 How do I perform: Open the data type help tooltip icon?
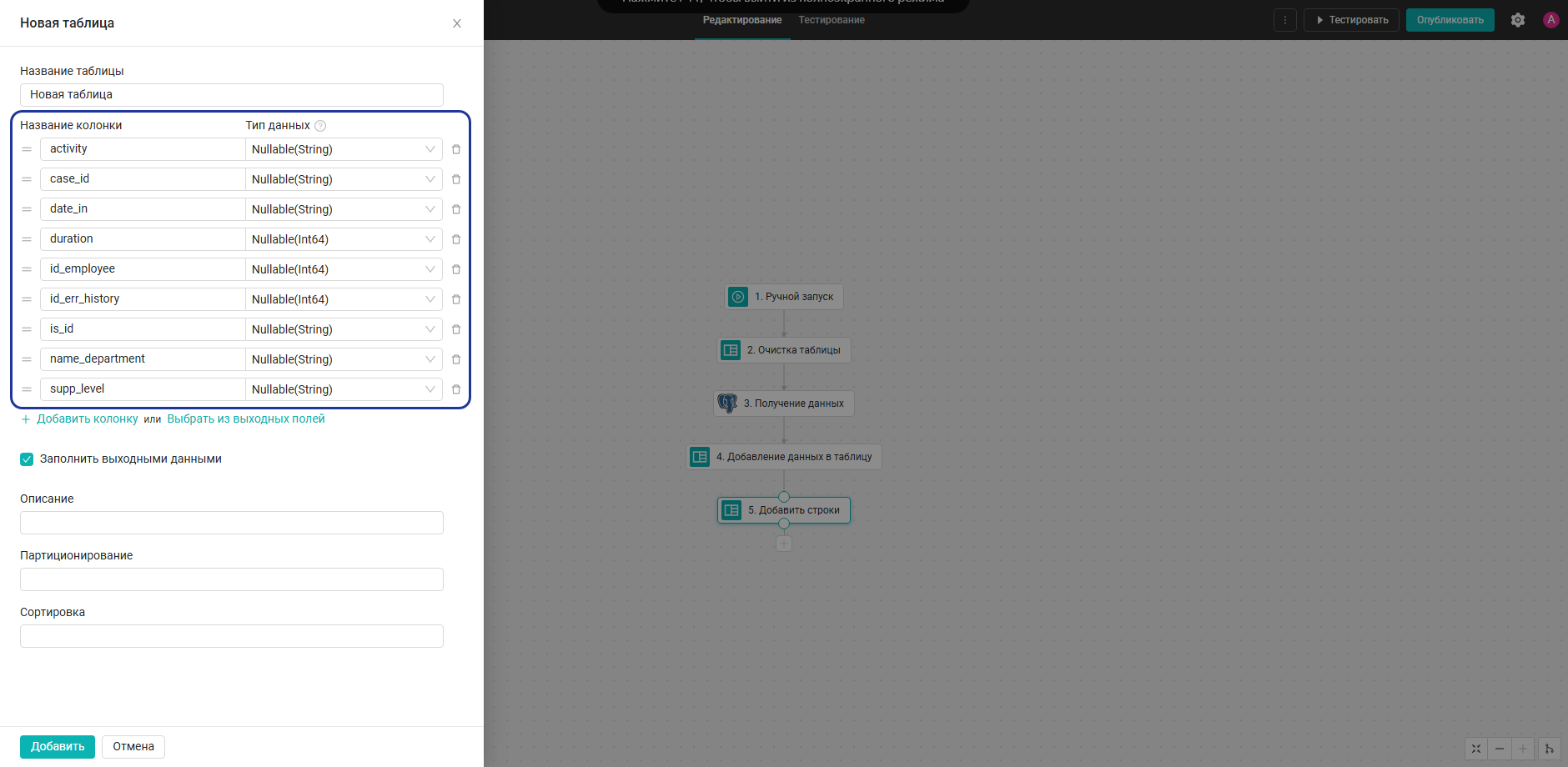click(320, 126)
